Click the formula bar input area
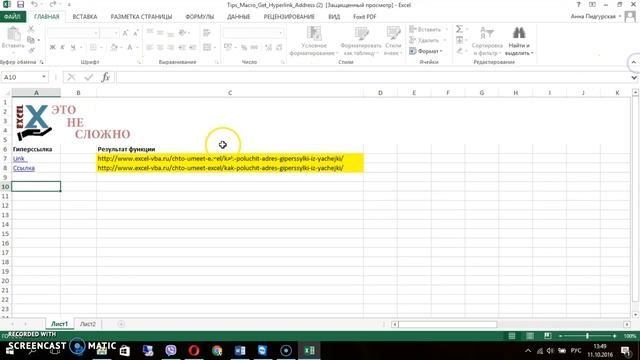 pyautogui.click(x=372, y=77)
